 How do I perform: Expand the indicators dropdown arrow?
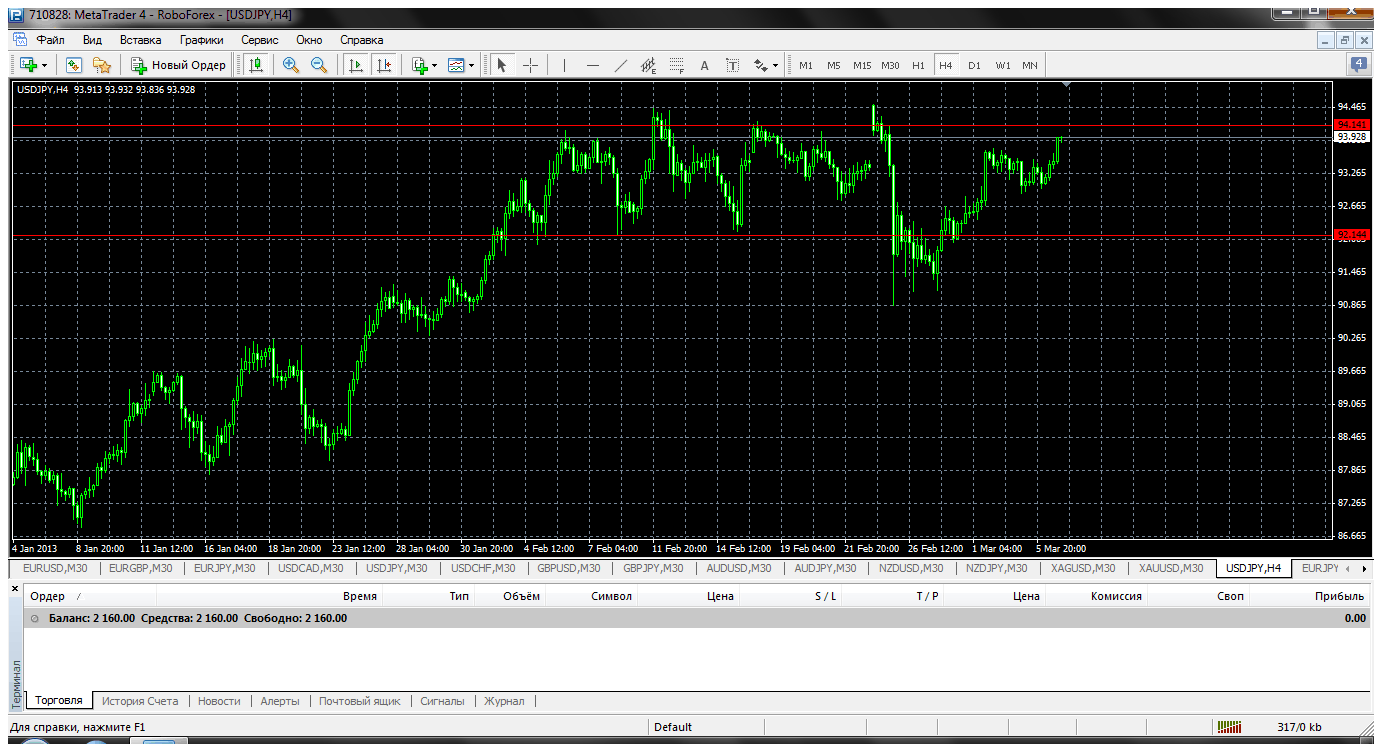pos(435,65)
